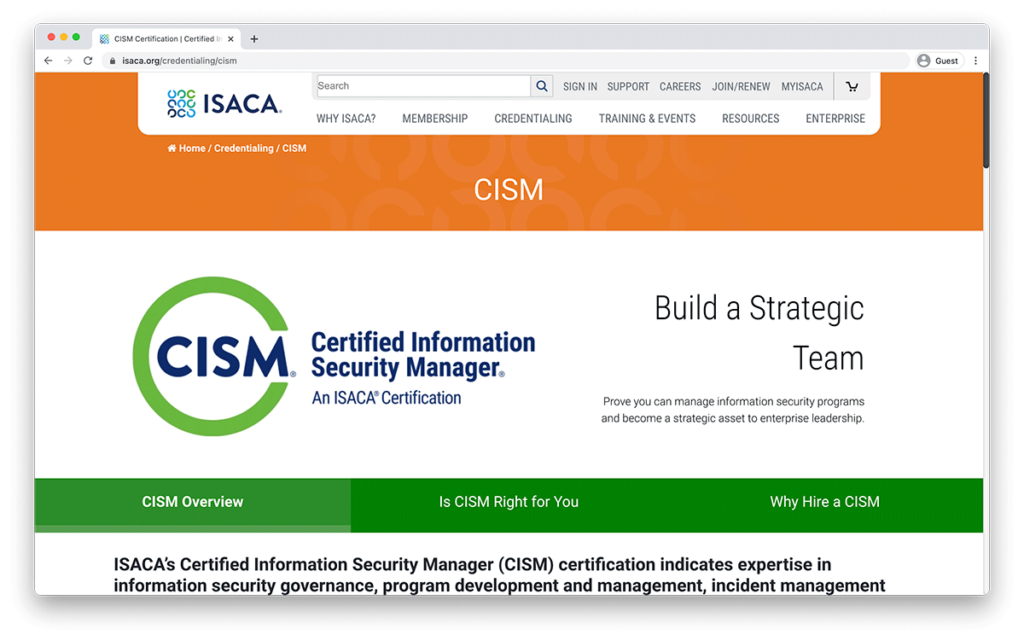This screenshot has height=641, width=1024.
Task: Open the CREDENTIALING menu
Action: (x=533, y=119)
